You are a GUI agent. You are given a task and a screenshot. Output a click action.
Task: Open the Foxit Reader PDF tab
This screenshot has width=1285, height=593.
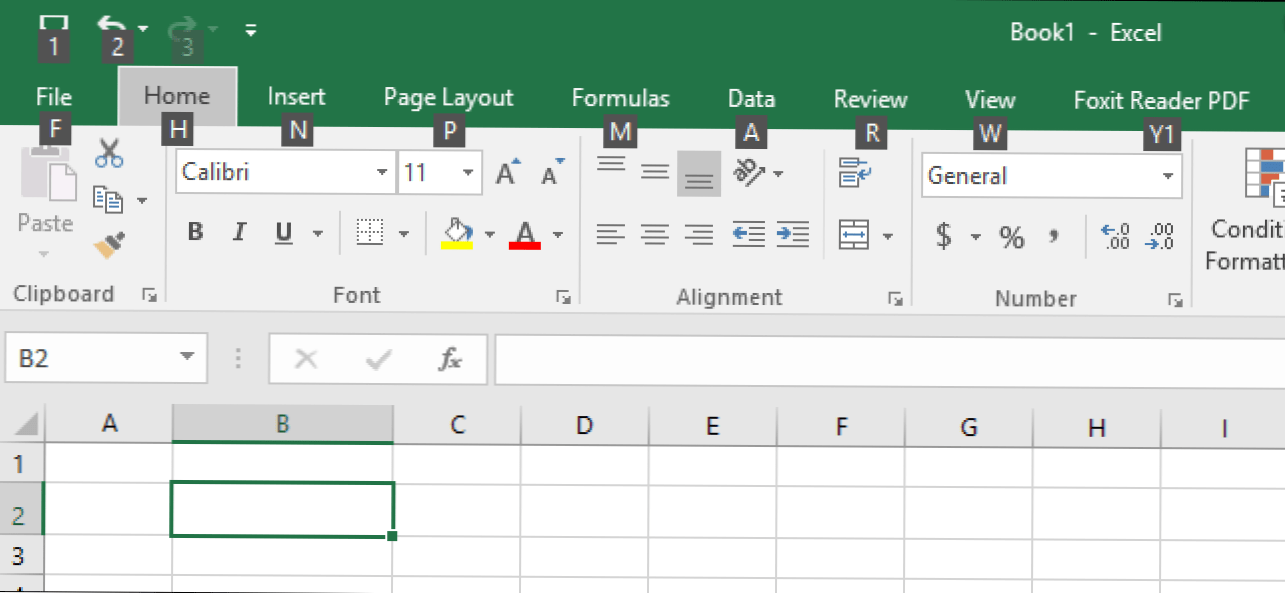pyautogui.click(x=1160, y=100)
